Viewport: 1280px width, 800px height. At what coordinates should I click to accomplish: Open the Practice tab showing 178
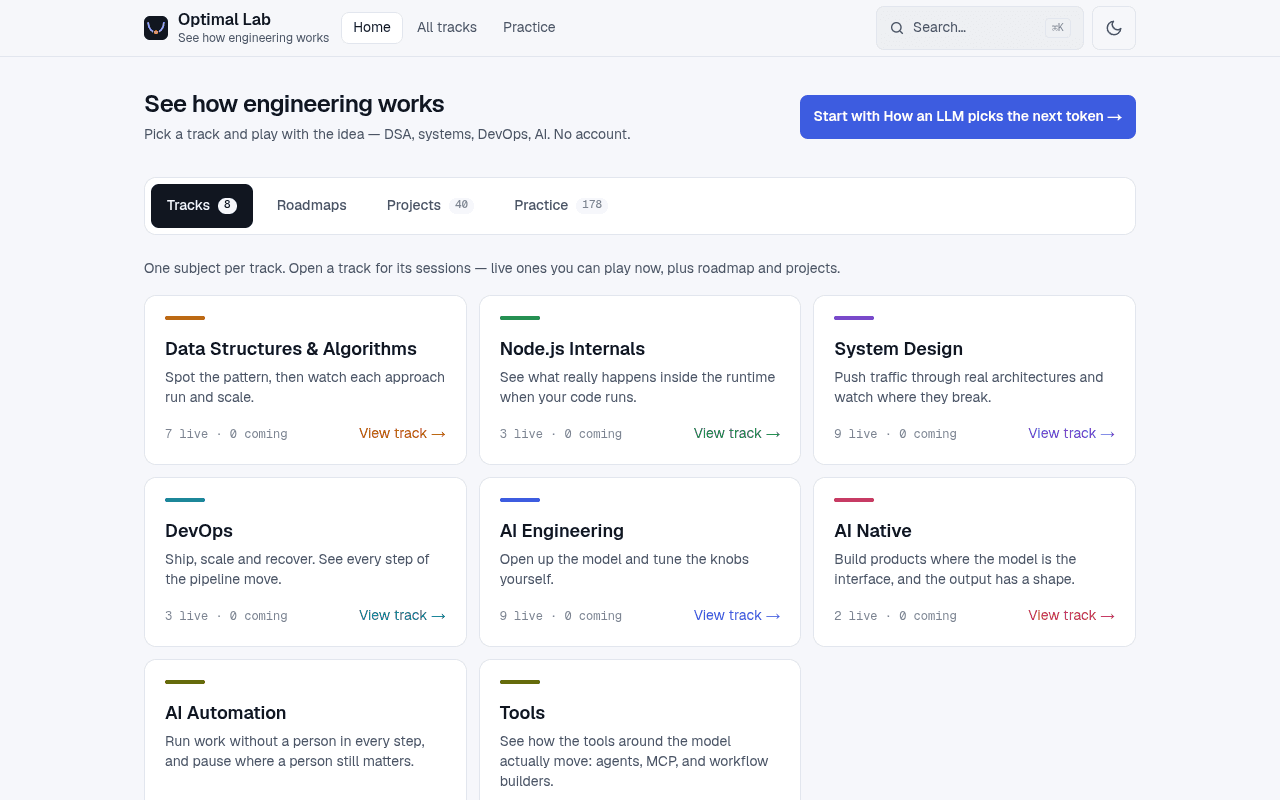(x=561, y=206)
